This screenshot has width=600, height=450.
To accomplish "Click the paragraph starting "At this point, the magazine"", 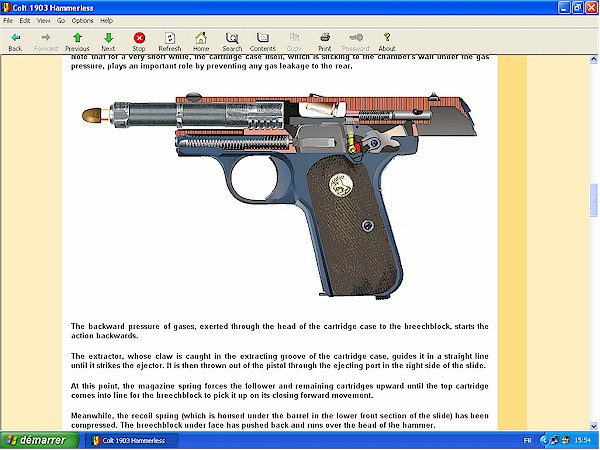I will click(280, 391).
